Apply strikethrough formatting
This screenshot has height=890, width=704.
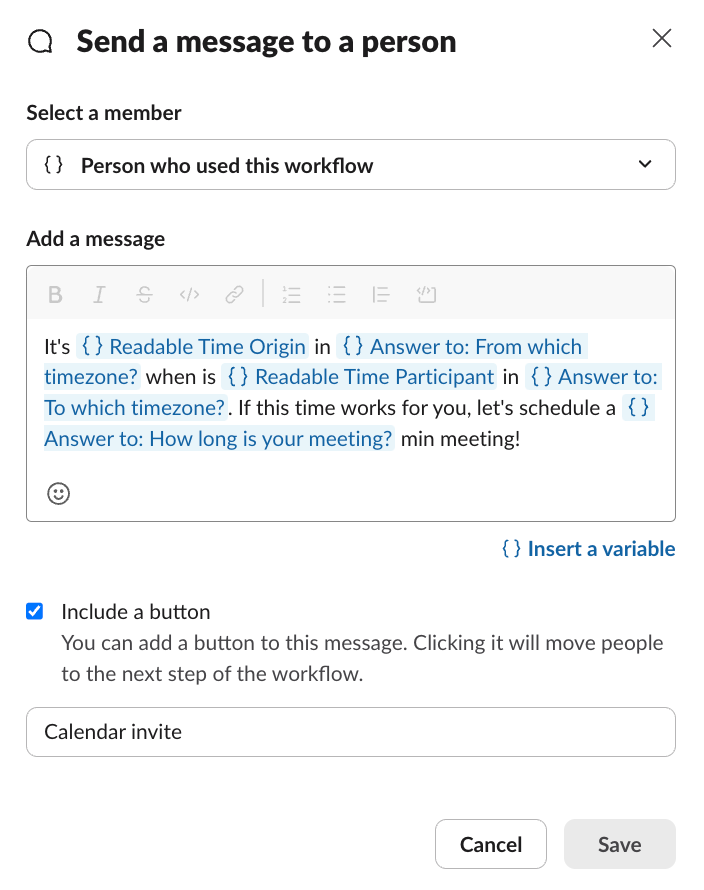tap(144, 294)
